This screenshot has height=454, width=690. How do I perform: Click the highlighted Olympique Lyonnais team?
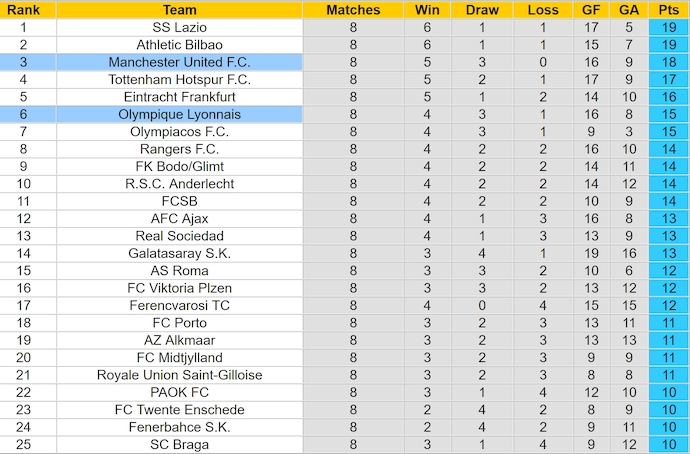[180, 114]
